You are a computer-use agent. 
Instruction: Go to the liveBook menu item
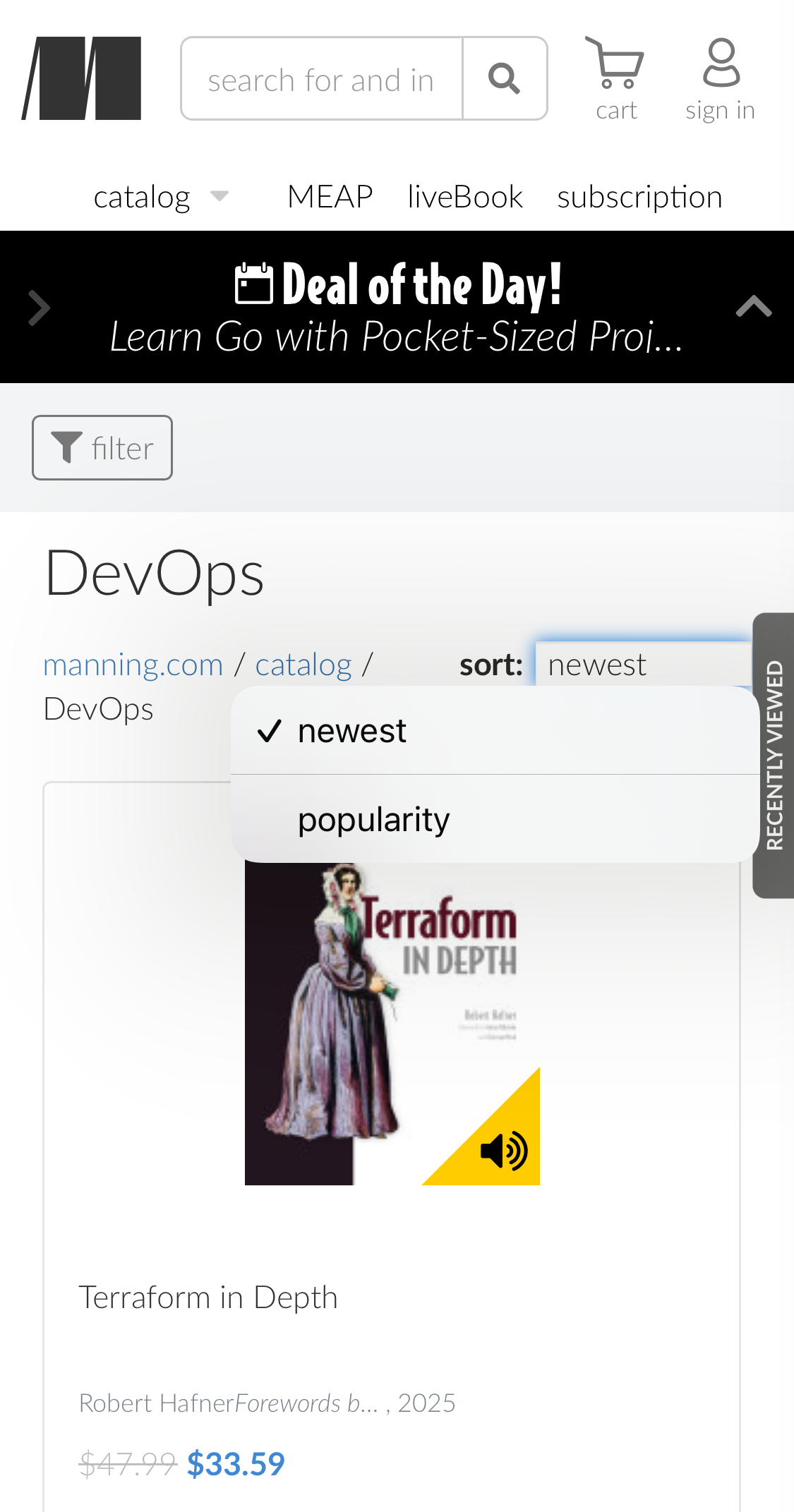pyautogui.click(x=465, y=196)
